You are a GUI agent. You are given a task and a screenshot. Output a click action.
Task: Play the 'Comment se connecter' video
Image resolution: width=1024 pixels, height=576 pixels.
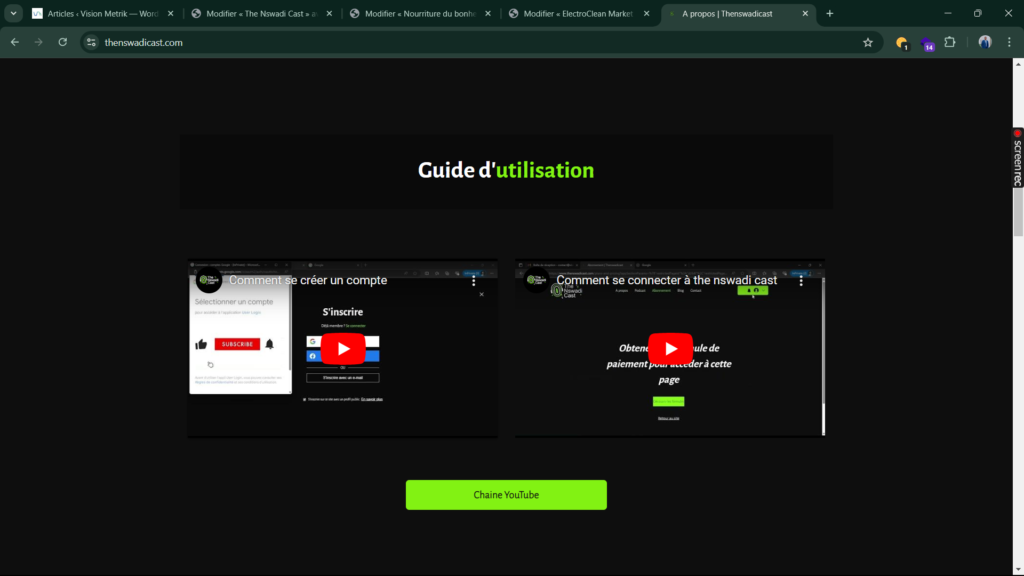pos(671,349)
